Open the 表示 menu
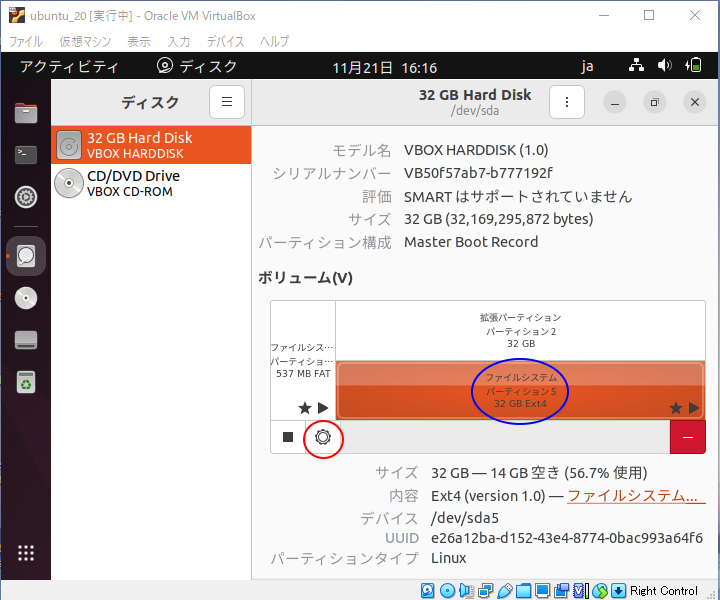 [x=139, y=41]
